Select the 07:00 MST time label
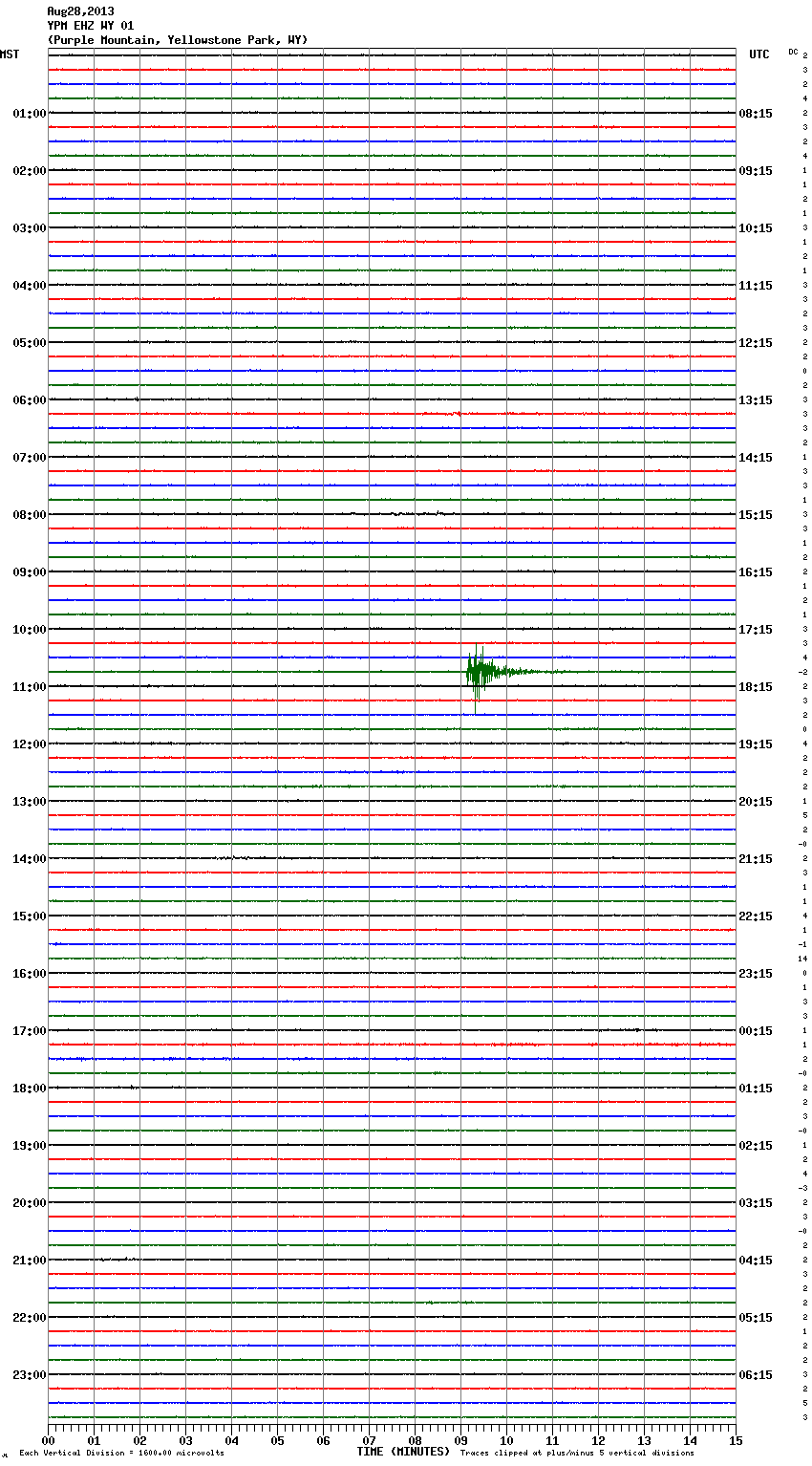812x1466 pixels. tap(30, 458)
